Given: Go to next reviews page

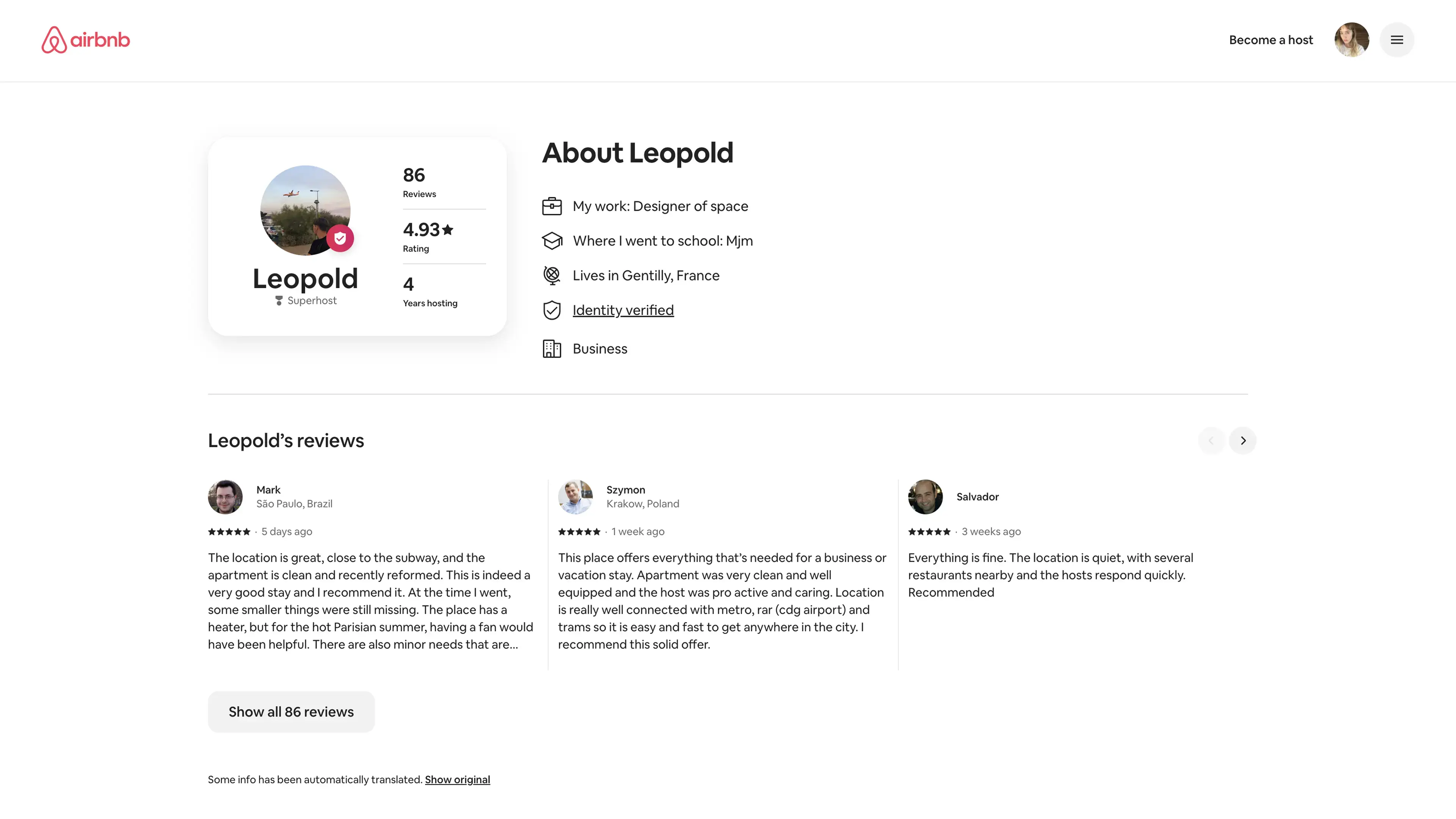Looking at the screenshot, I should (1243, 440).
